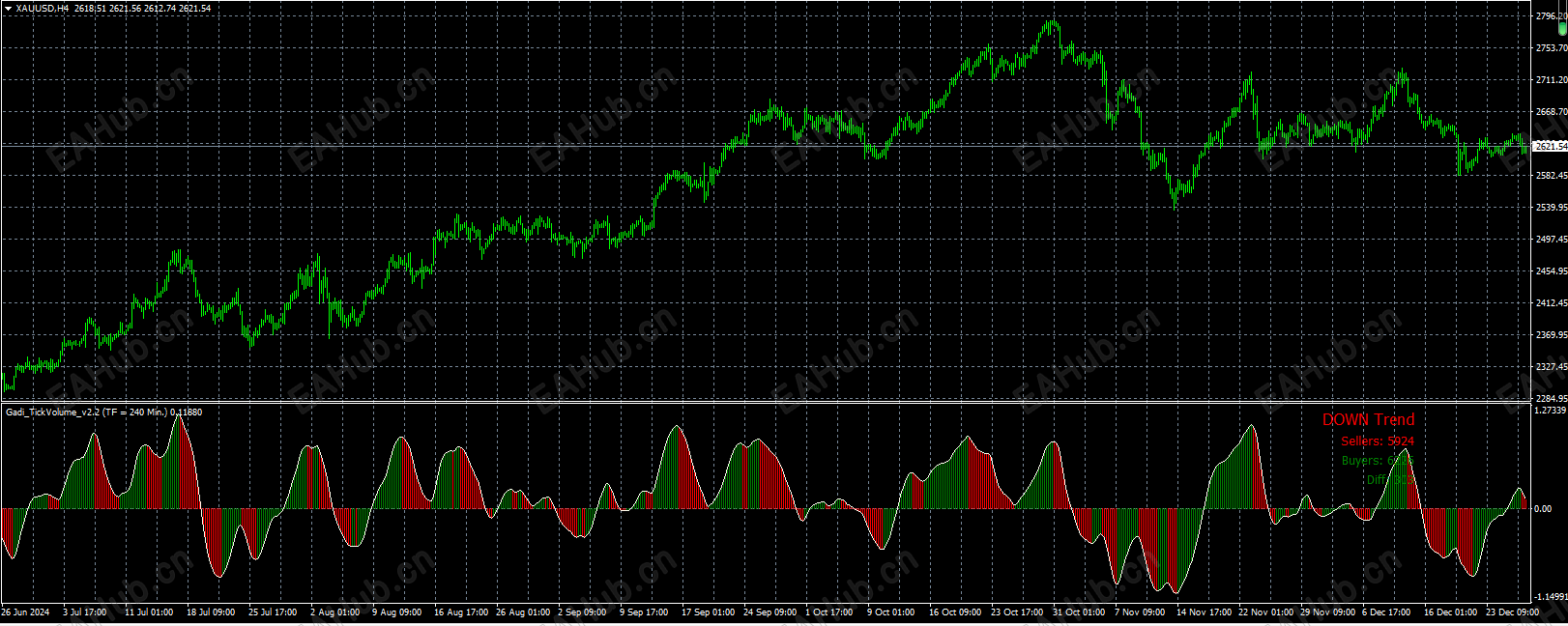Click the 26 Jun 2024 date on time axis
The width and height of the screenshot is (1568, 626).
pyautogui.click(x=25, y=612)
